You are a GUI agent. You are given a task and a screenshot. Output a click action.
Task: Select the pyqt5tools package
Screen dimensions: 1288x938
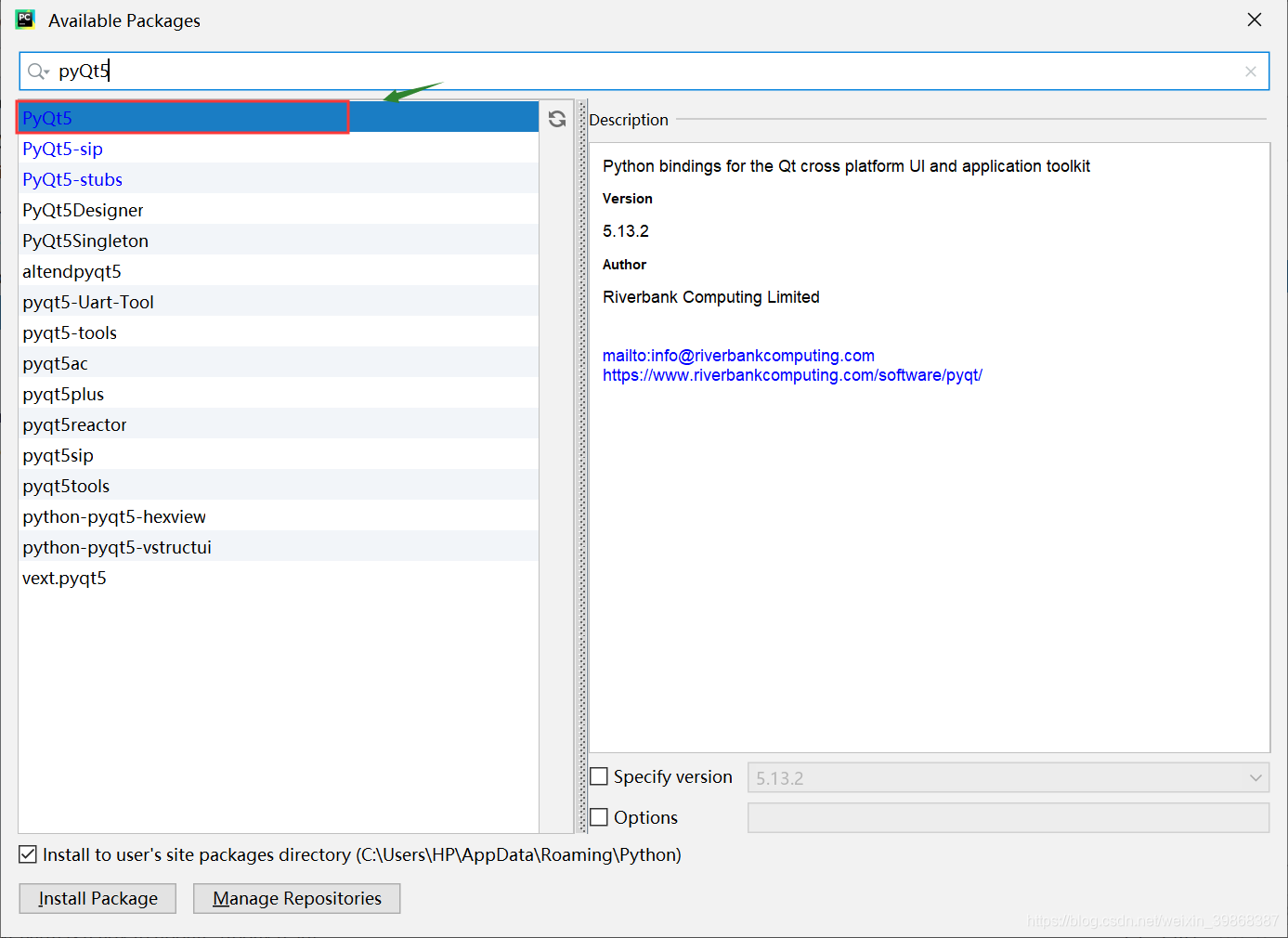pyautogui.click(x=279, y=486)
